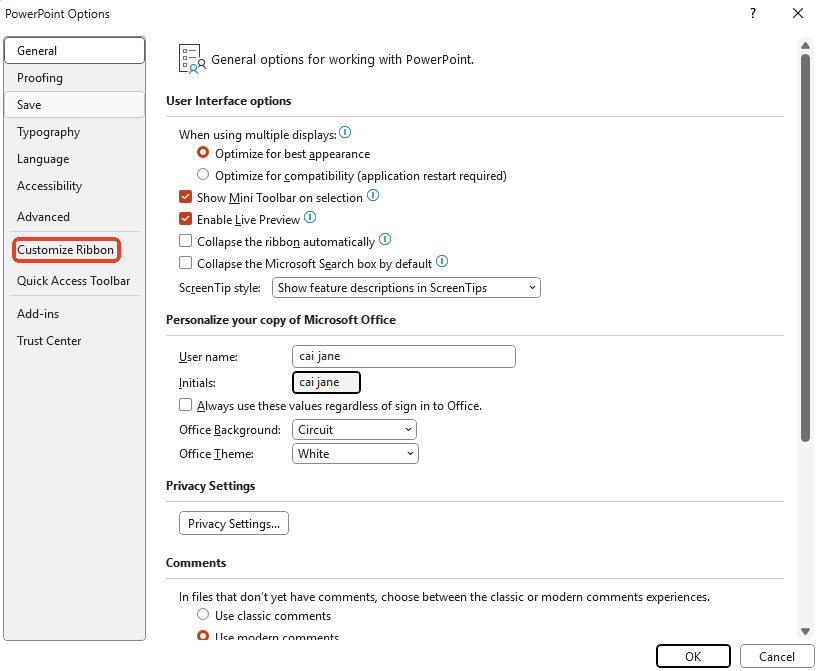Uncheck Show Mini Toolbar on selection

[185, 196]
